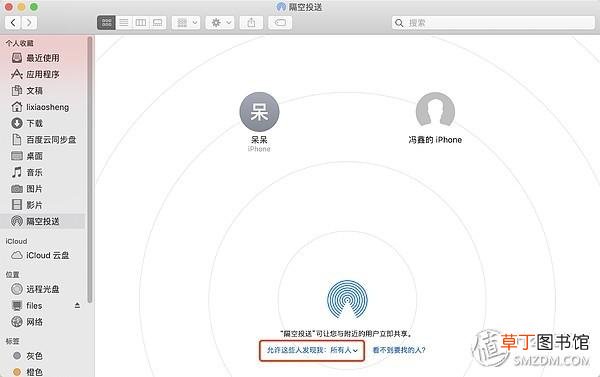Open 百度云同步盘 in the sidebar

pyautogui.click(x=42, y=140)
